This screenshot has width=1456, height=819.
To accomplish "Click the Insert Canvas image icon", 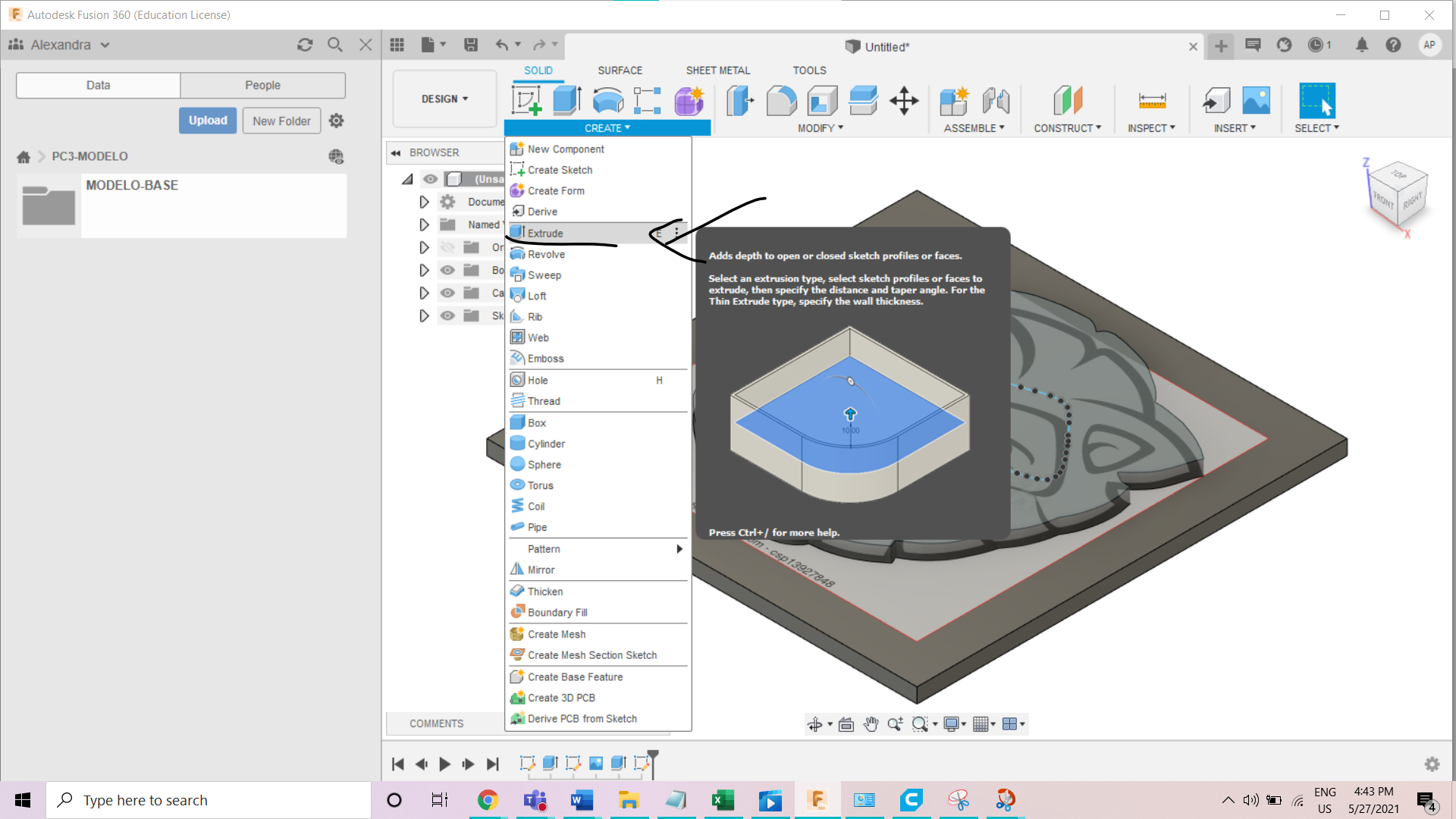I will pos(1256,101).
